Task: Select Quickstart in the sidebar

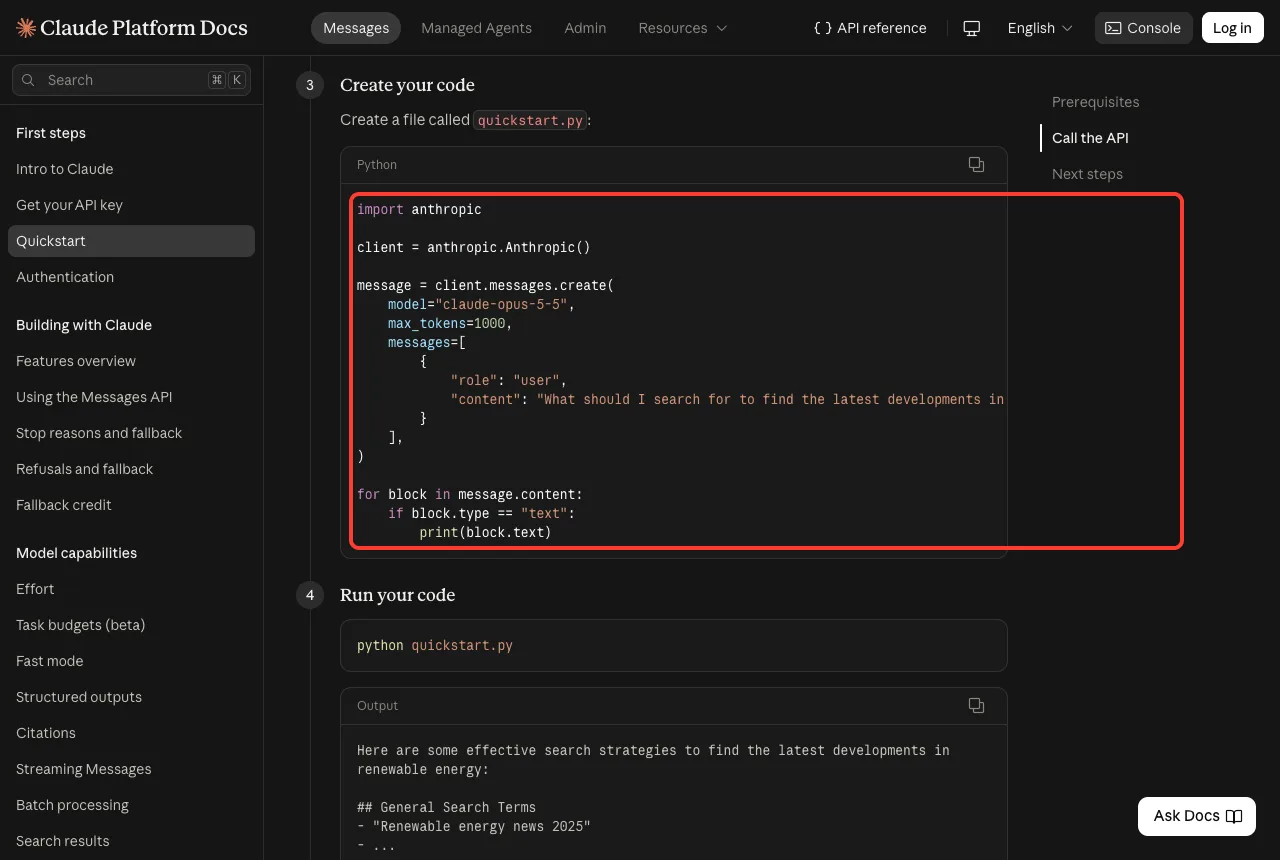Action: [x=131, y=241]
